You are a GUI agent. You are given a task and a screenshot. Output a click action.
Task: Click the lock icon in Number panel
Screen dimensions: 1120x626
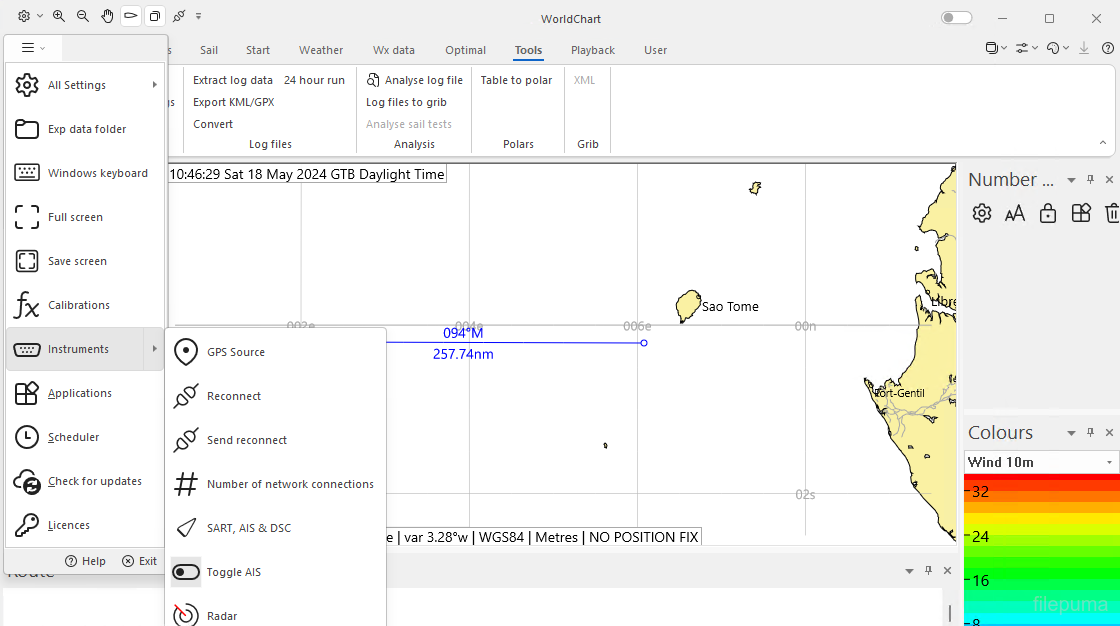(x=1048, y=213)
